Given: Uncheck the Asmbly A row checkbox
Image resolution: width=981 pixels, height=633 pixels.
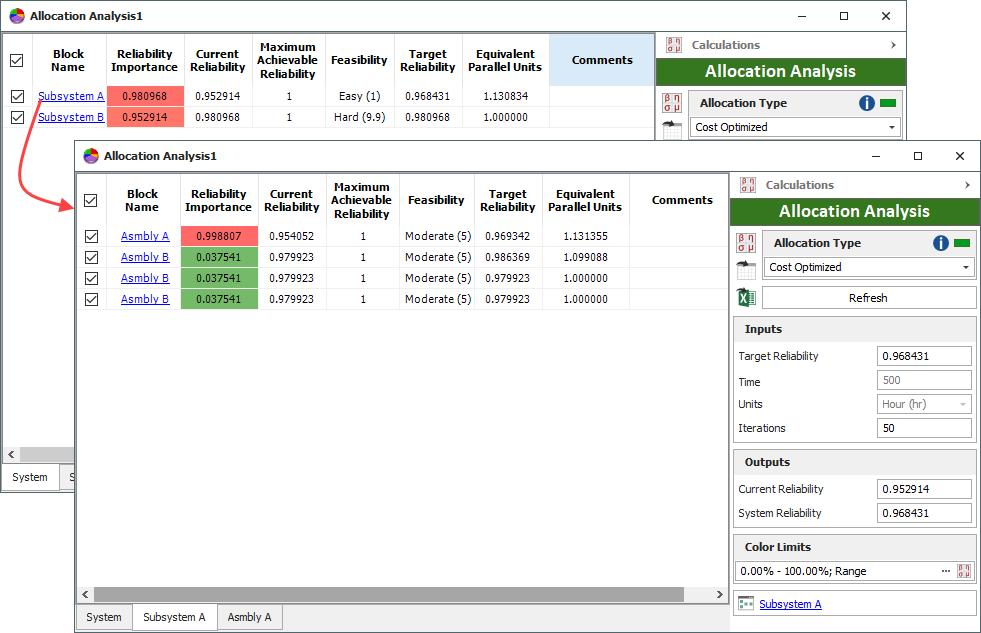Looking at the screenshot, I should [92, 237].
